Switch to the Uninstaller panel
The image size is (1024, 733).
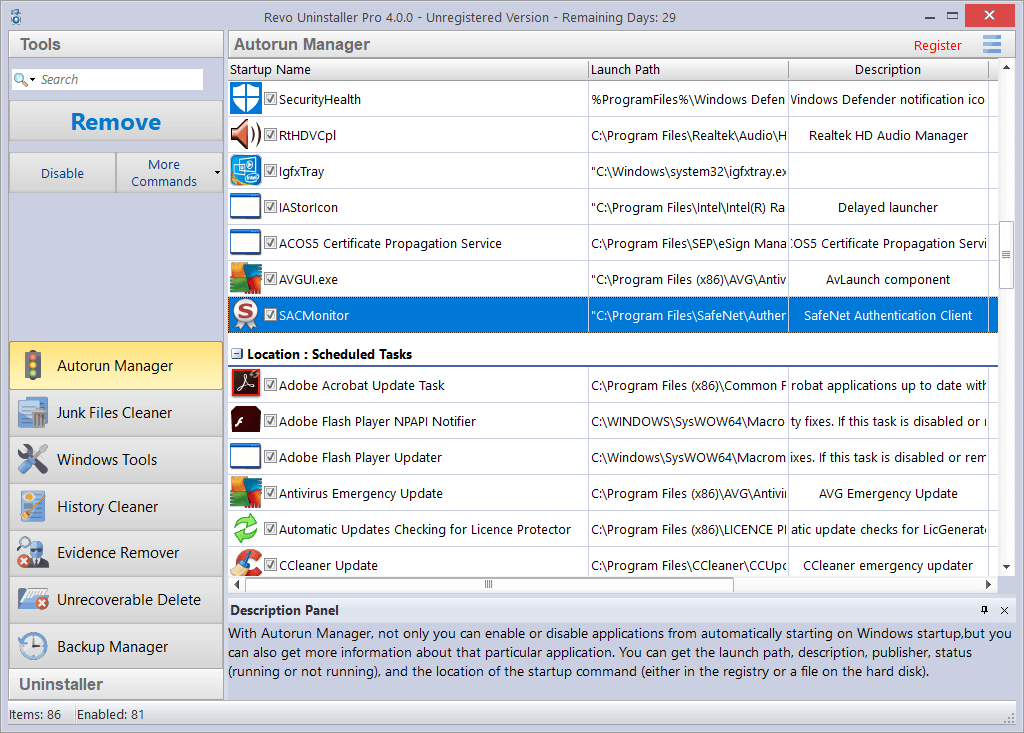pyautogui.click(x=116, y=684)
